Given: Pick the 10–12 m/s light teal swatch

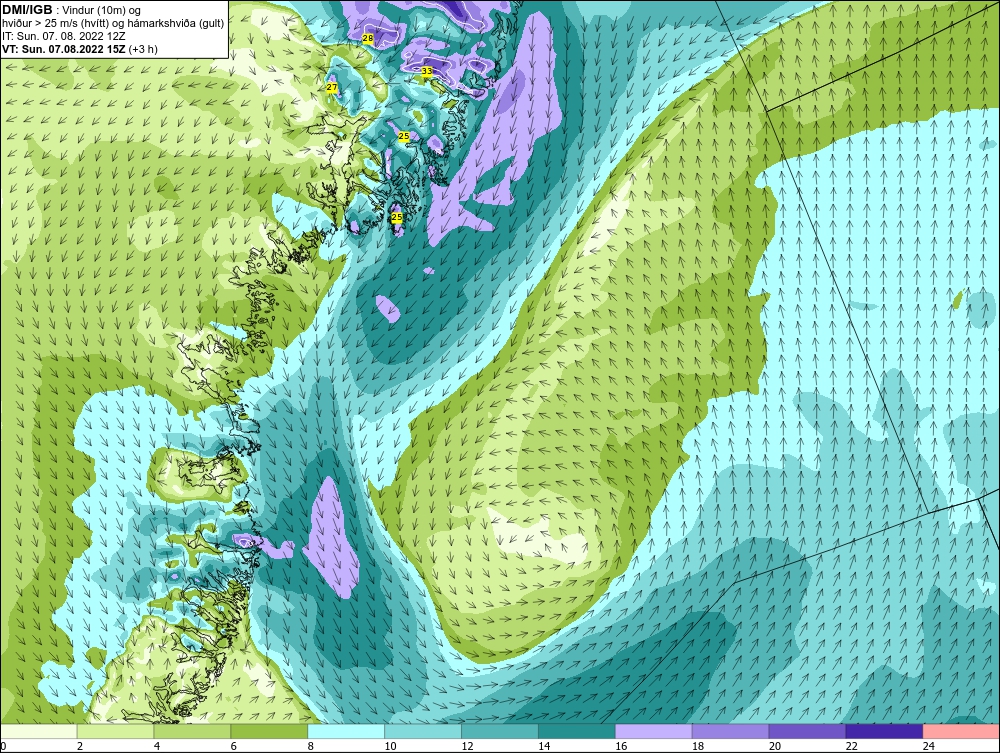Looking at the screenshot, I should coord(423,731).
